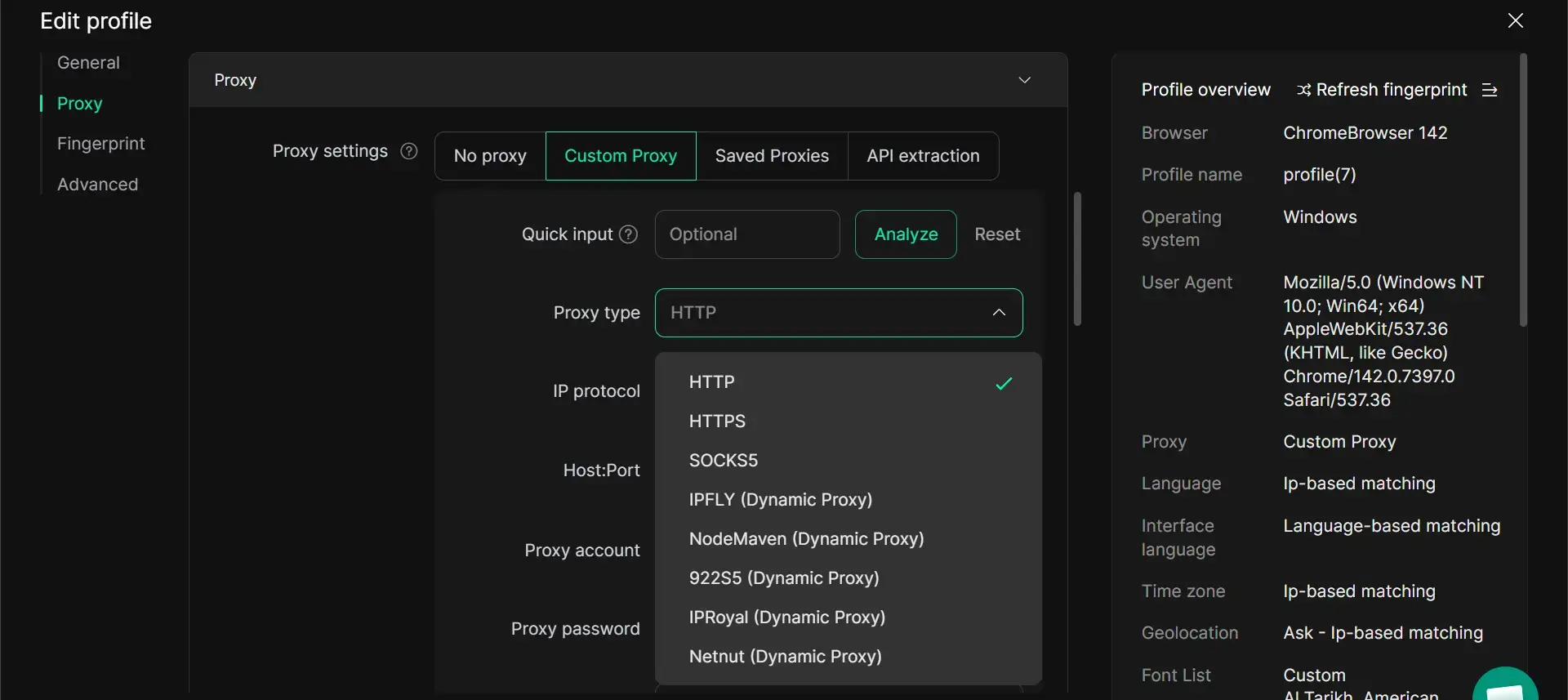The width and height of the screenshot is (1568, 700).
Task: Focus the Quick input Optional field
Action: point(746,234)
